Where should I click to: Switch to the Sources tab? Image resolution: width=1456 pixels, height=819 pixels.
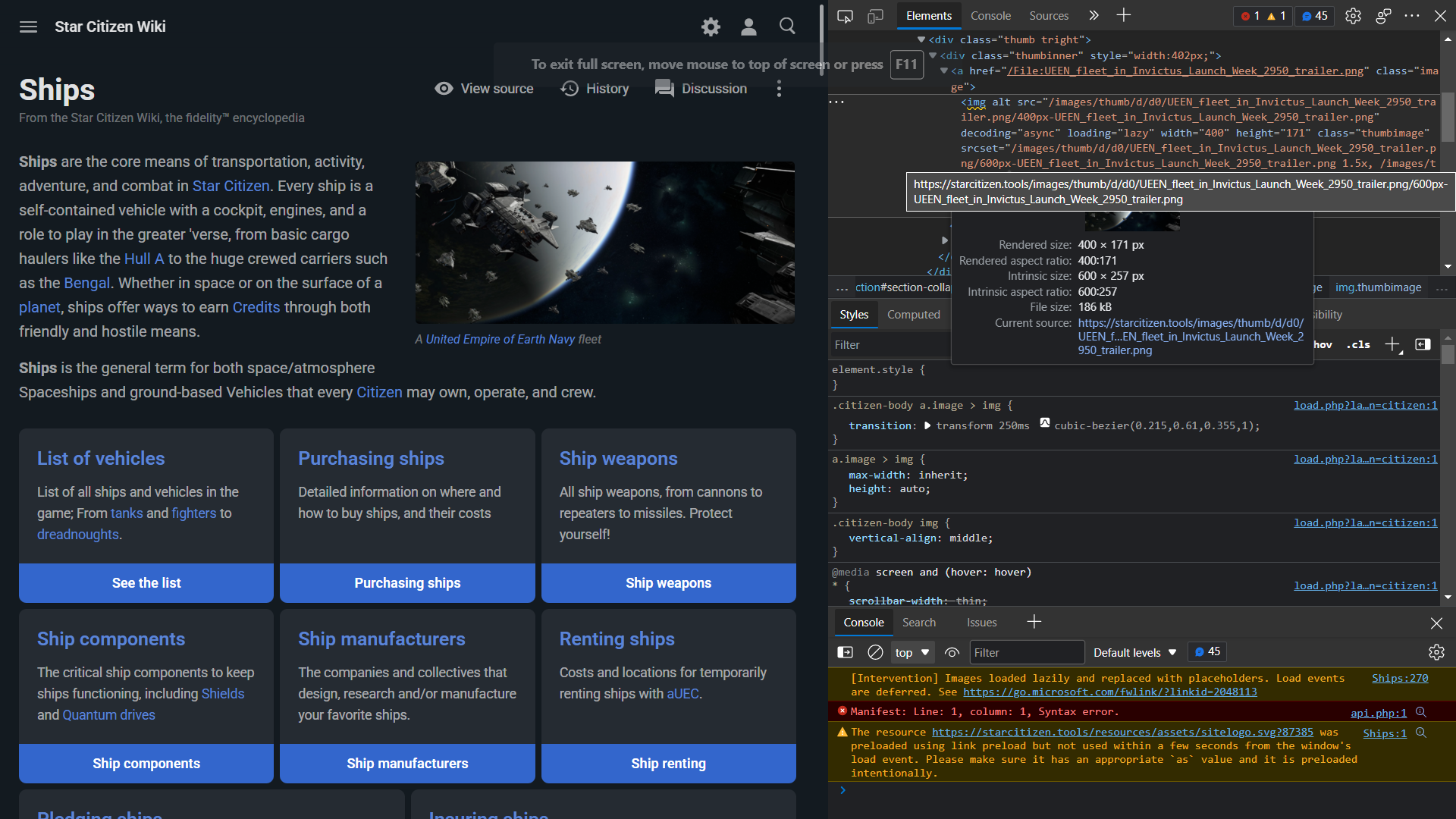click(x=1048, y=15)
